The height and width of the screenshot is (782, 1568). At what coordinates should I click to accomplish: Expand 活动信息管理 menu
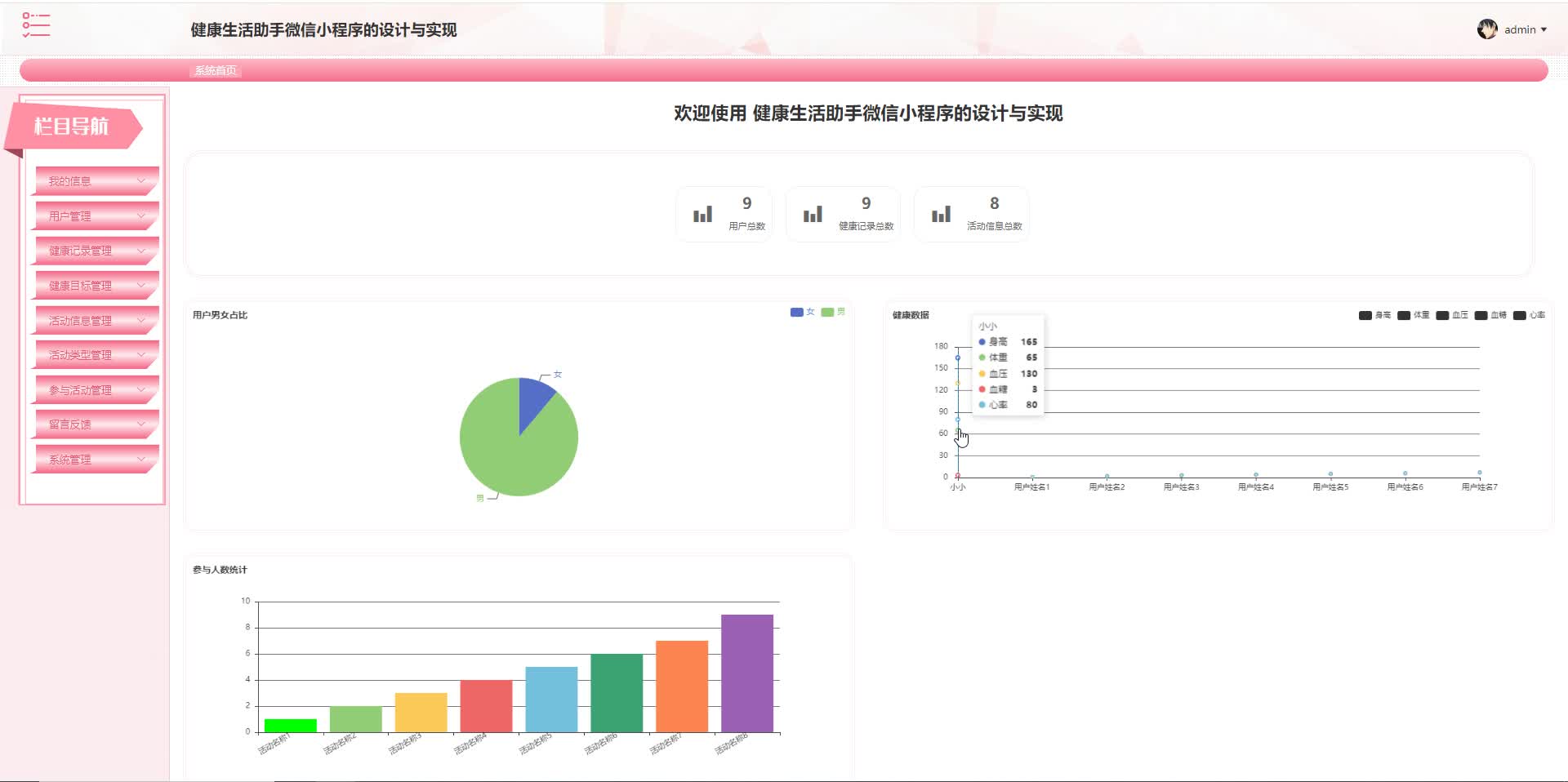[96, 321]
